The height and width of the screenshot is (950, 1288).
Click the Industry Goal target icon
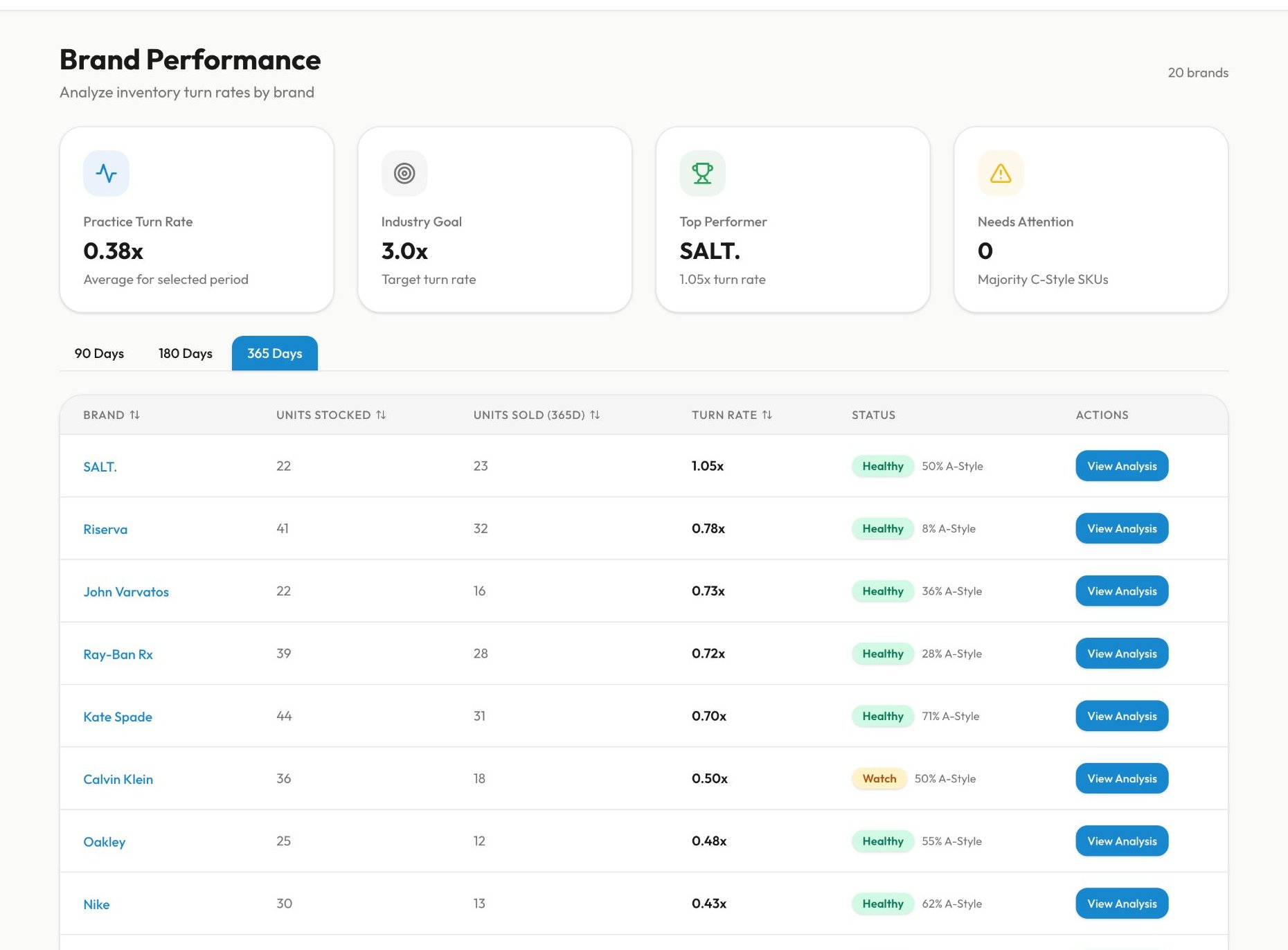coord(404,173)
